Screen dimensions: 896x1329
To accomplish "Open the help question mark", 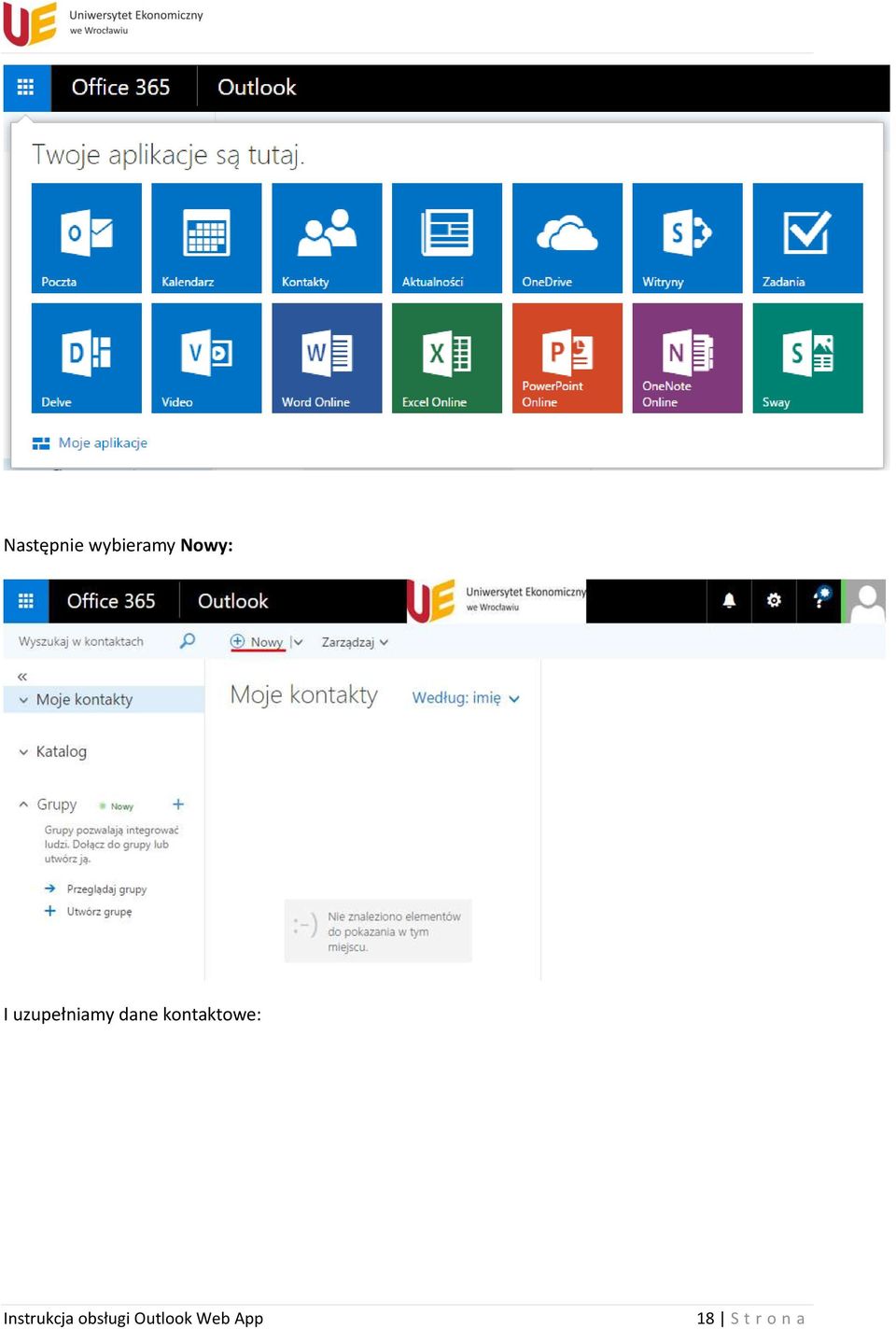I will click(x=820, y=599).
